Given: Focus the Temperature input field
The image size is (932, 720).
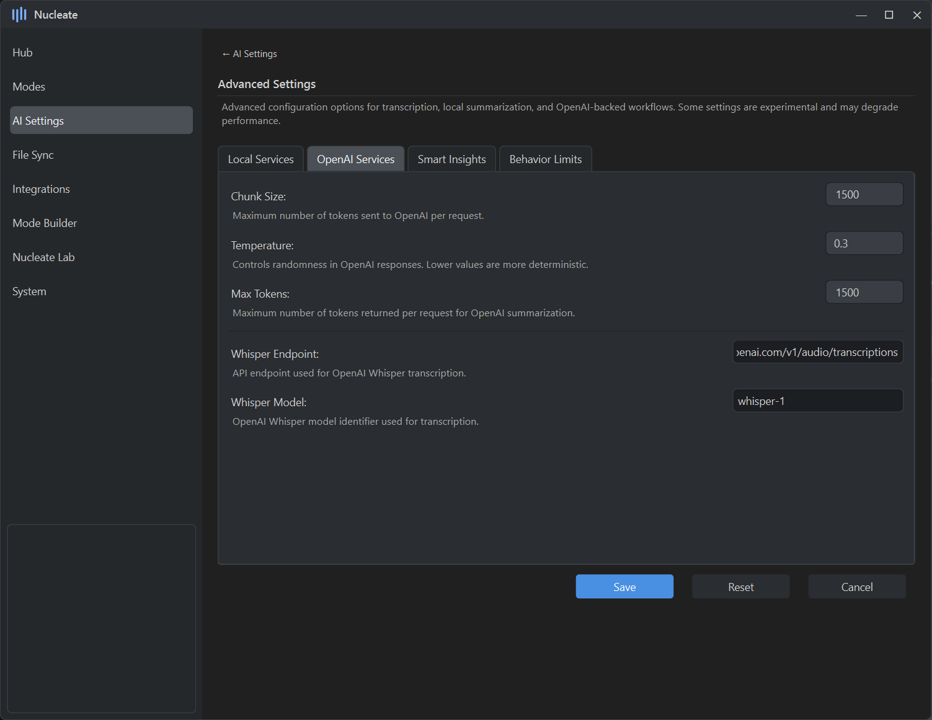Looking at the screenshot, I should coord(864,243).
